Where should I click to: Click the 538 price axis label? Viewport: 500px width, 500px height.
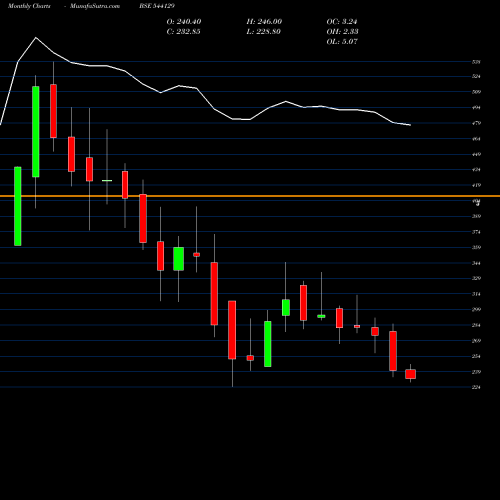coord(476,62)
